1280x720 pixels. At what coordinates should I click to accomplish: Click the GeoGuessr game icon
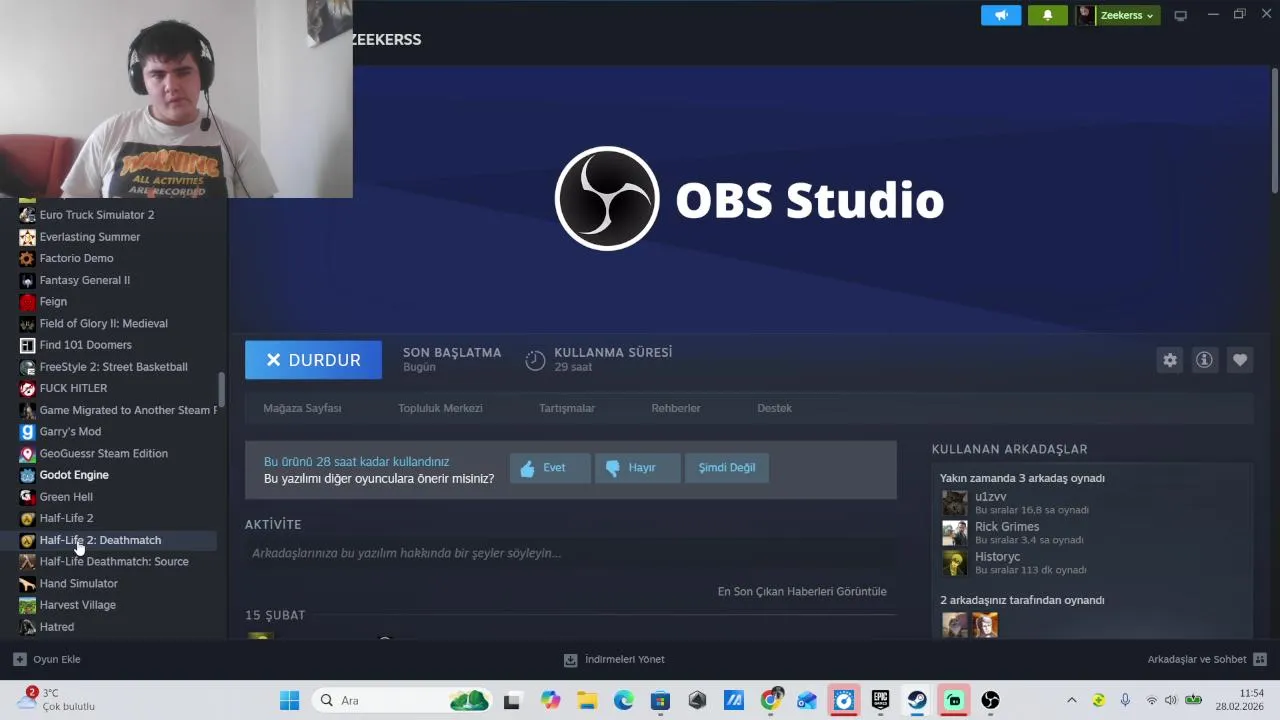(x=27, y=453)
